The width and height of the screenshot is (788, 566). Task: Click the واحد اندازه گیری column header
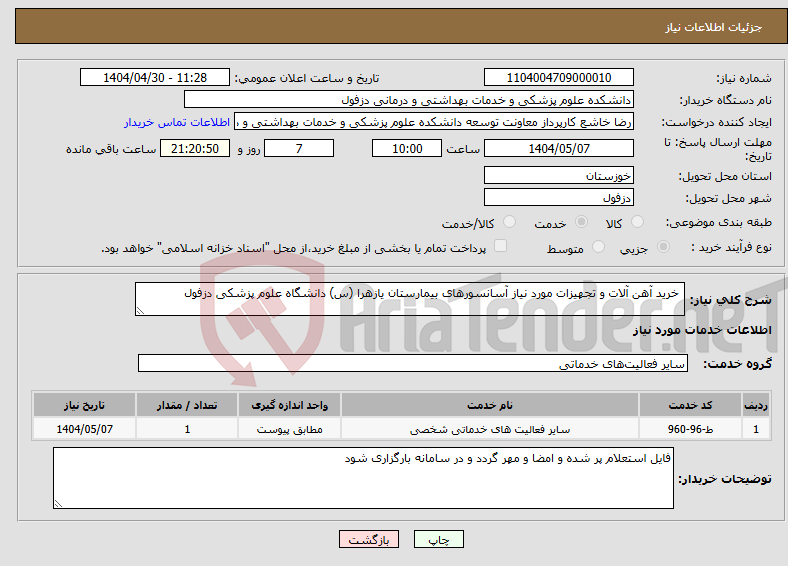[x=289, y=405]
